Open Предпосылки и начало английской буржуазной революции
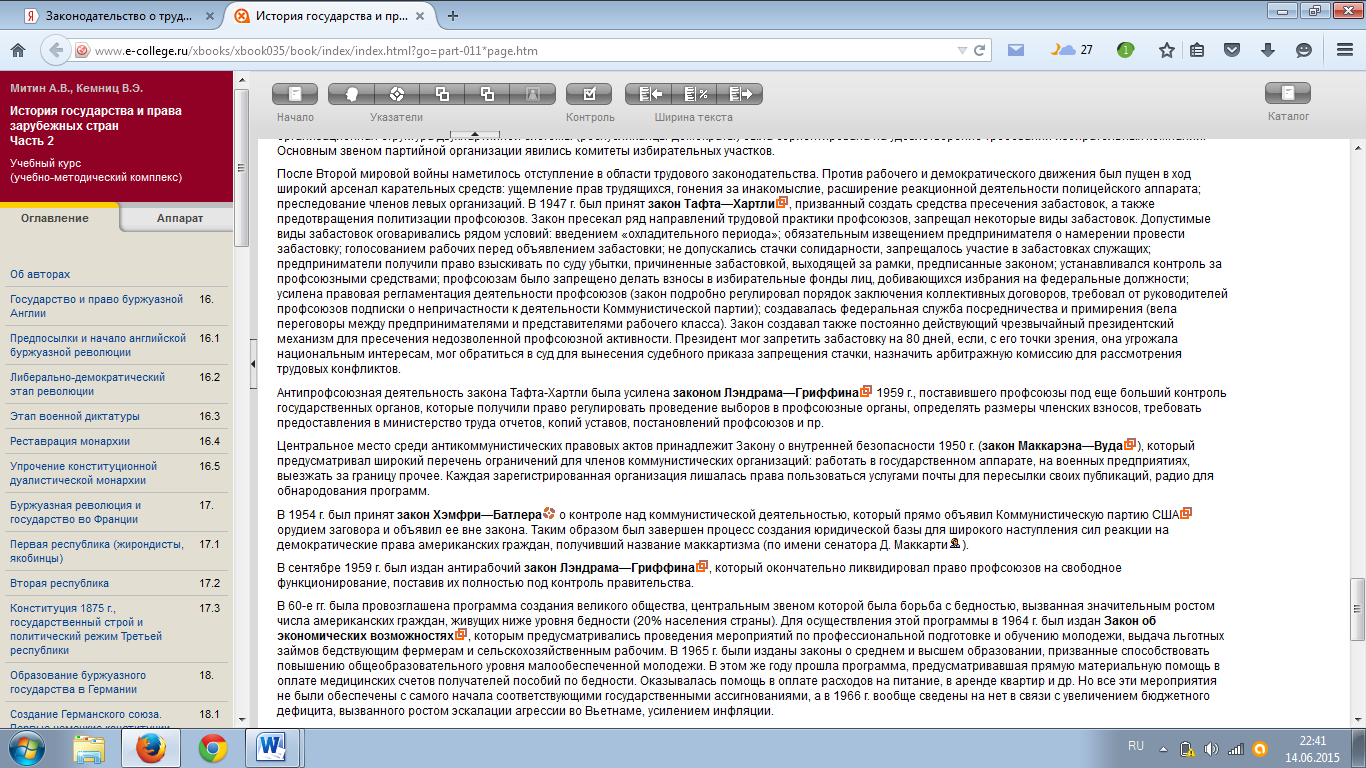The width and height of the screenshot is (1366, 768). [98, 344]
